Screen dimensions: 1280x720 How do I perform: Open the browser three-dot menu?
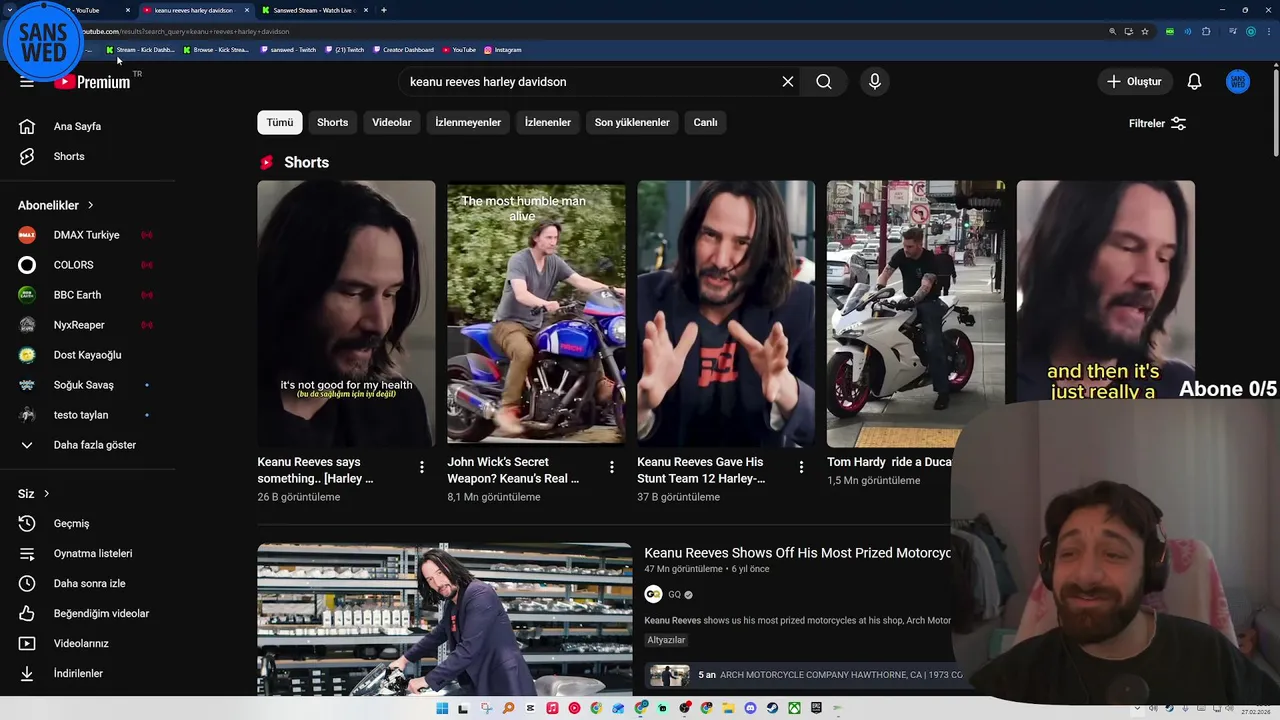[x=1269, y=31]
